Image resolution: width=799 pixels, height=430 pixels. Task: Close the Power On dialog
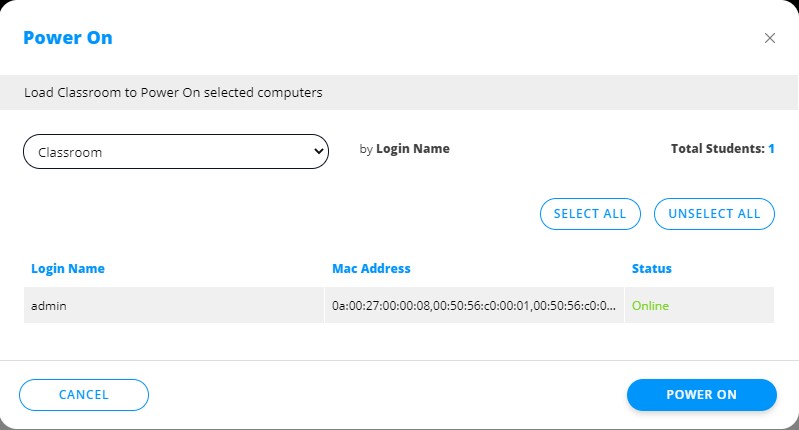(770, 38)
